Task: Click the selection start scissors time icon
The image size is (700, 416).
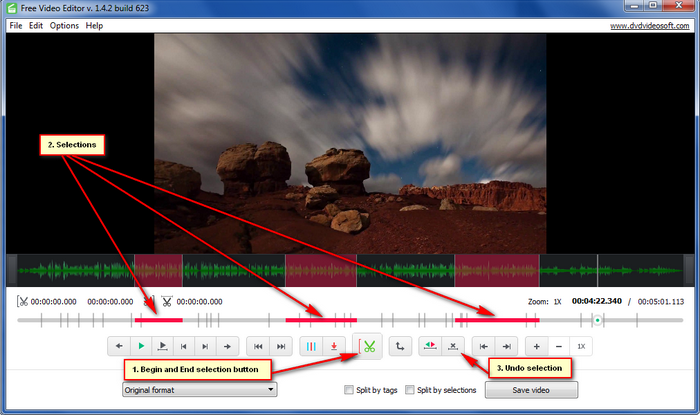Action: [x=22, y=302]
